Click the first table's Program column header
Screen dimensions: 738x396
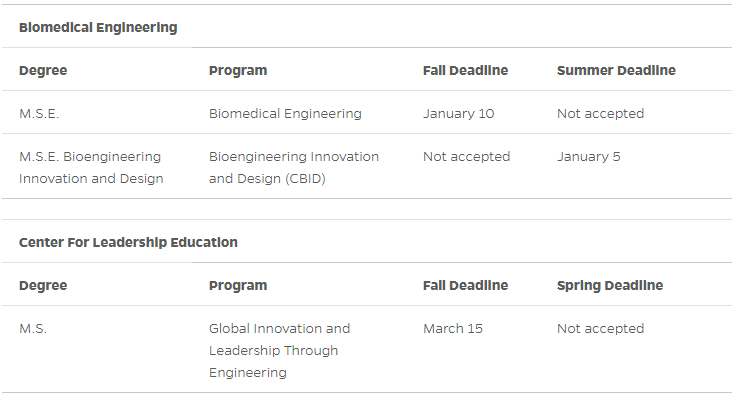tap(238, 71)
